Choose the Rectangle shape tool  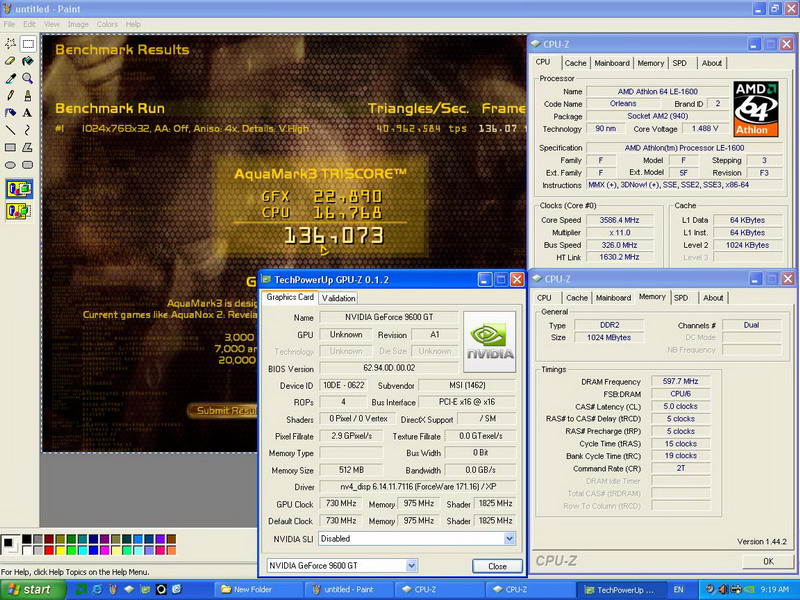click(10, 147)
